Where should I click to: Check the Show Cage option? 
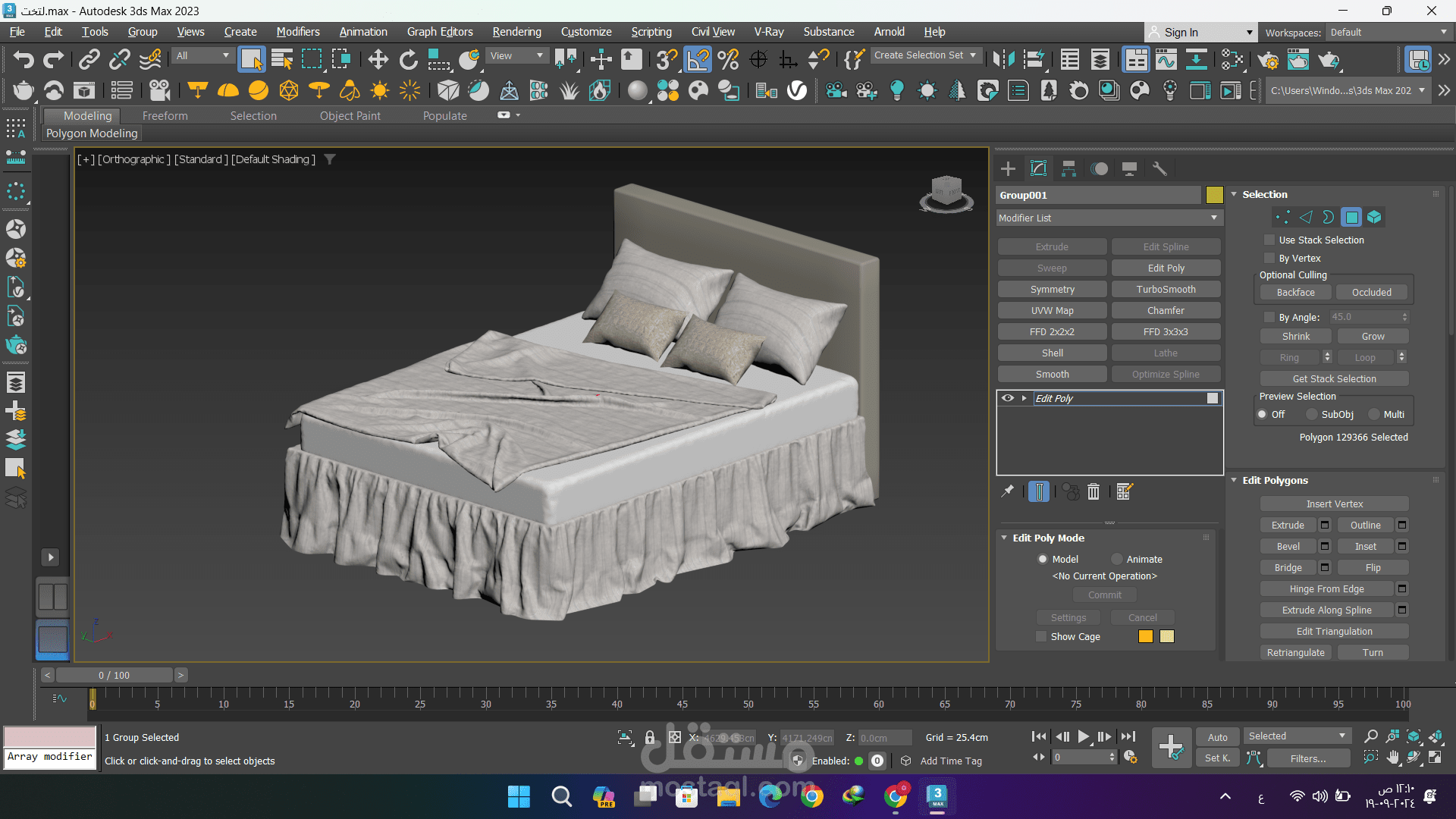pos(1041,636)
